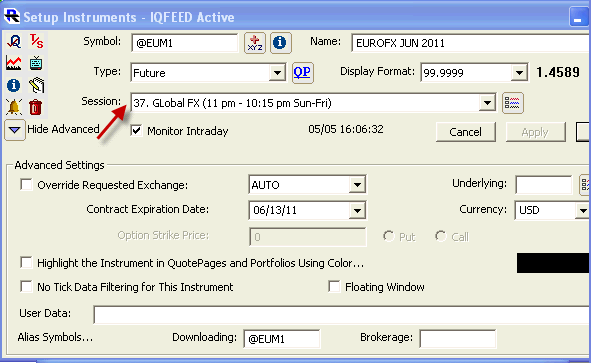The image size is (591, 363).
Task: Click the XYZ symbol lookup icon
Action: click(x=255, y=43)
